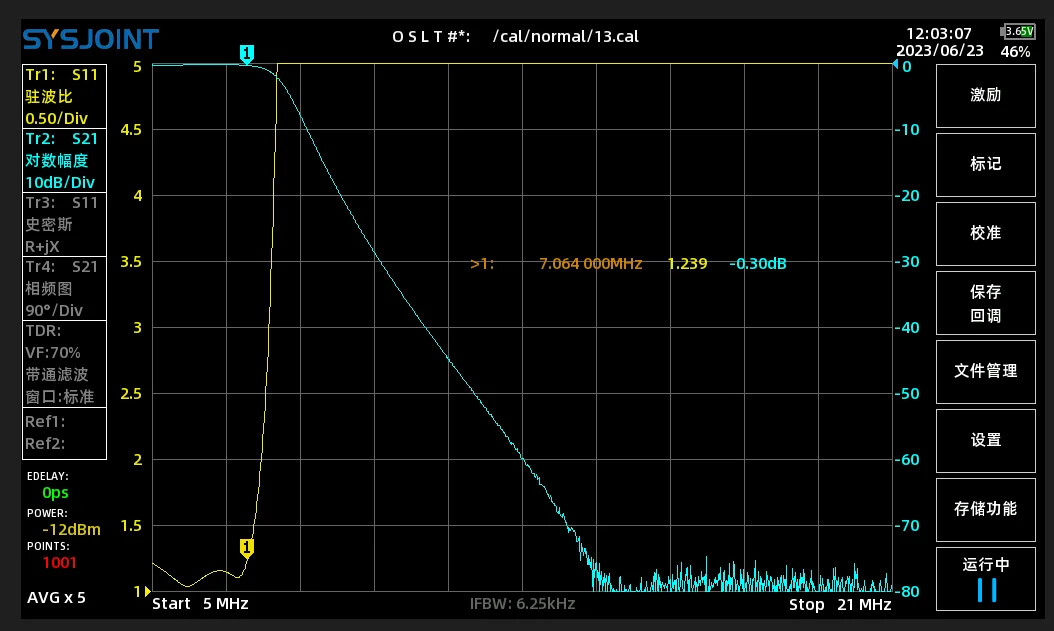Screen dimensions: 1054x631
Task: Click the O S L T #*: calibration status
Action: [x=431, y=36]
